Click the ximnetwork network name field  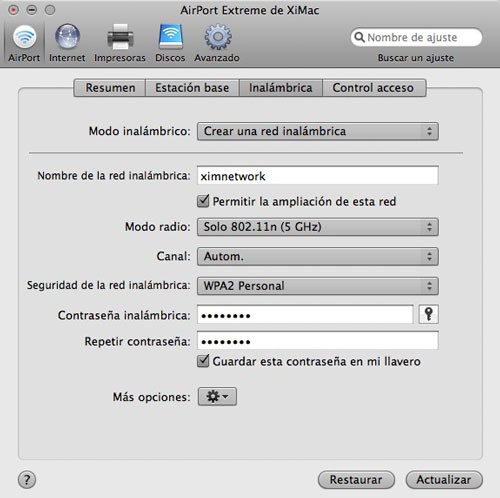(318, 175)
